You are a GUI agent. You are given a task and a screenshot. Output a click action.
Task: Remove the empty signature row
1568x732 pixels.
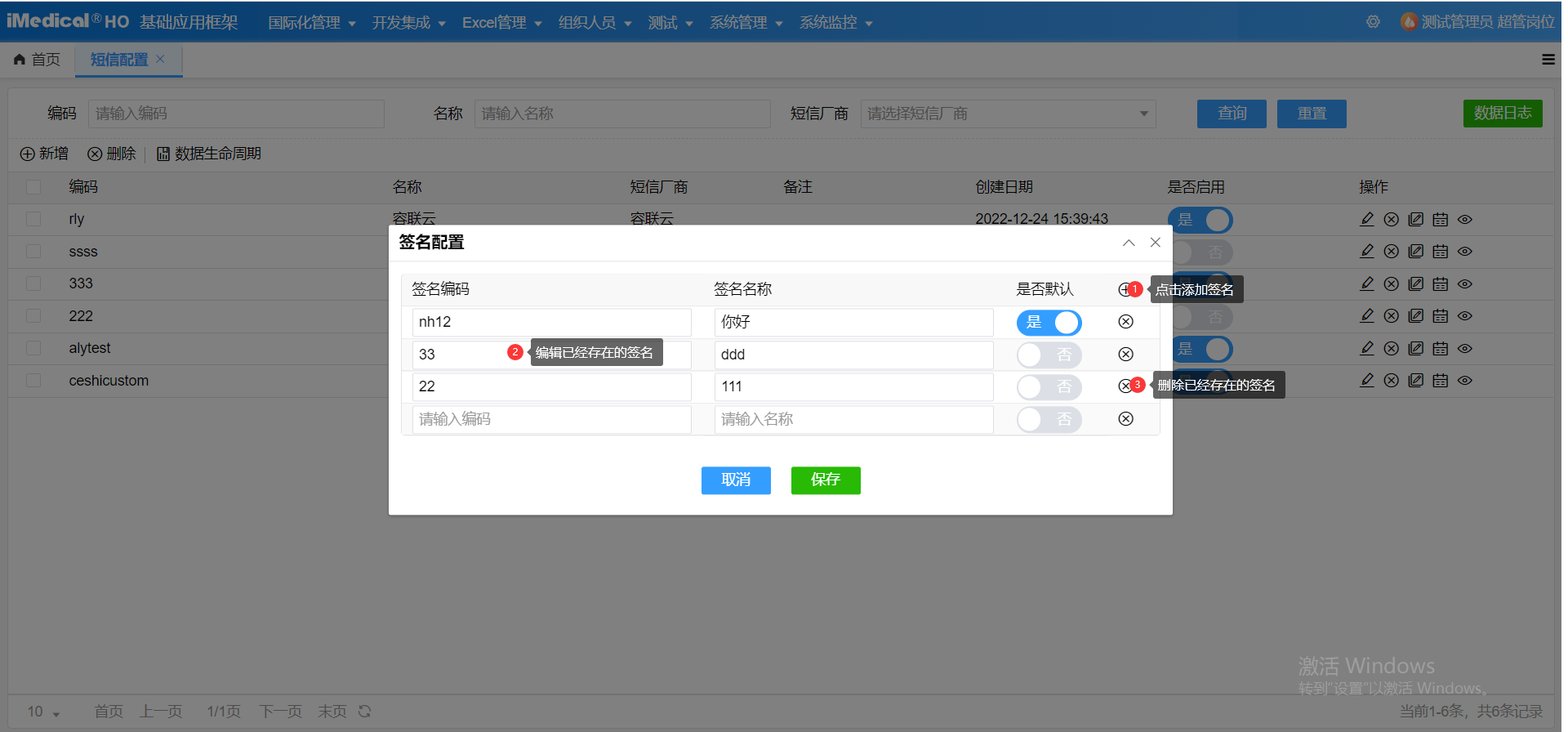click(x=1125, y=419)
